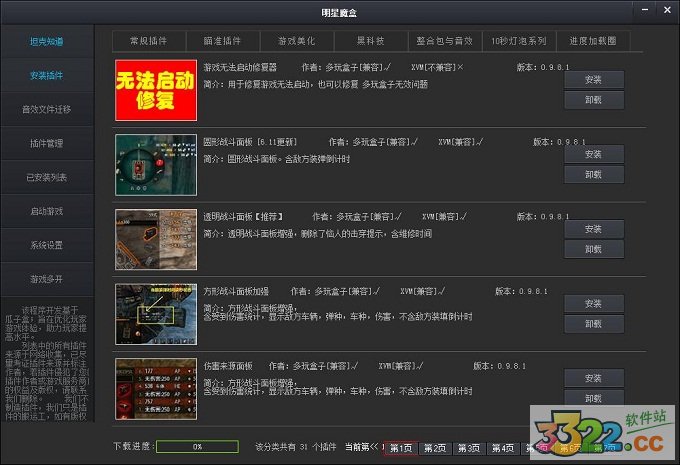This screenshot has width=680, height=465.
Task: Click the 圆形战斗面板 preview thumbnail
Action: 156,165
